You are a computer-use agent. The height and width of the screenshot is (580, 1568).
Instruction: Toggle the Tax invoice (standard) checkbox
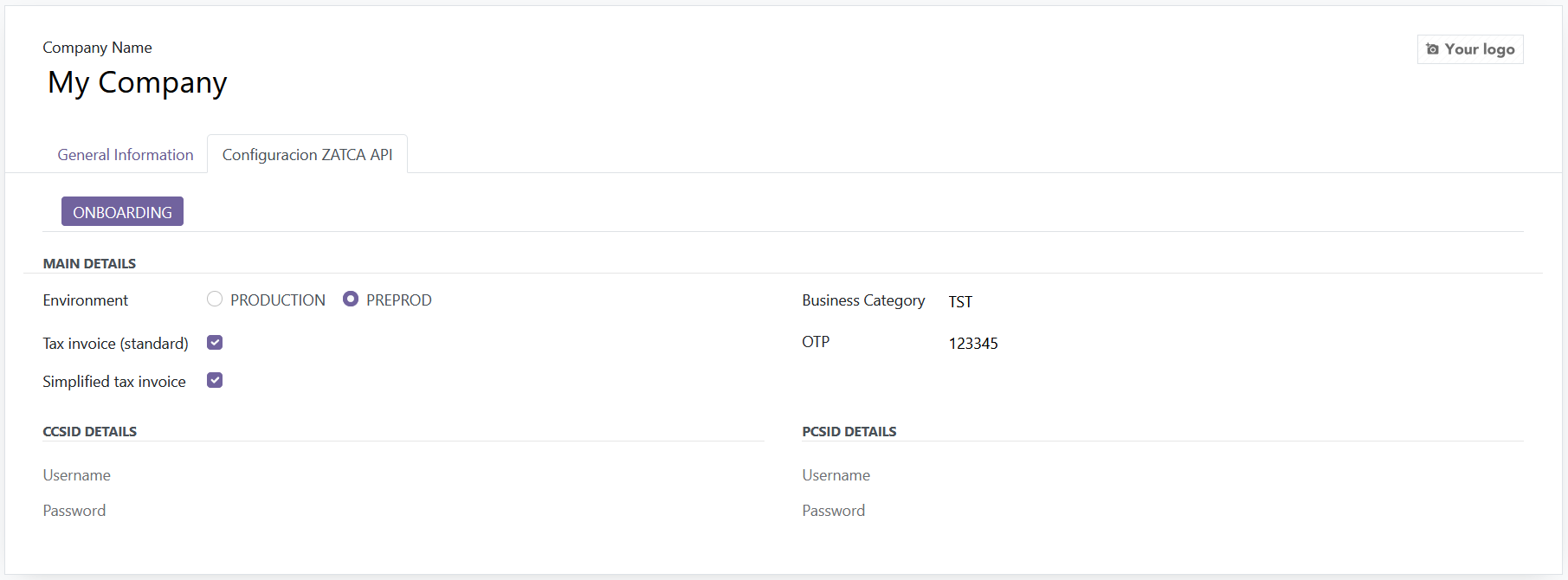(x=215, y=343)
